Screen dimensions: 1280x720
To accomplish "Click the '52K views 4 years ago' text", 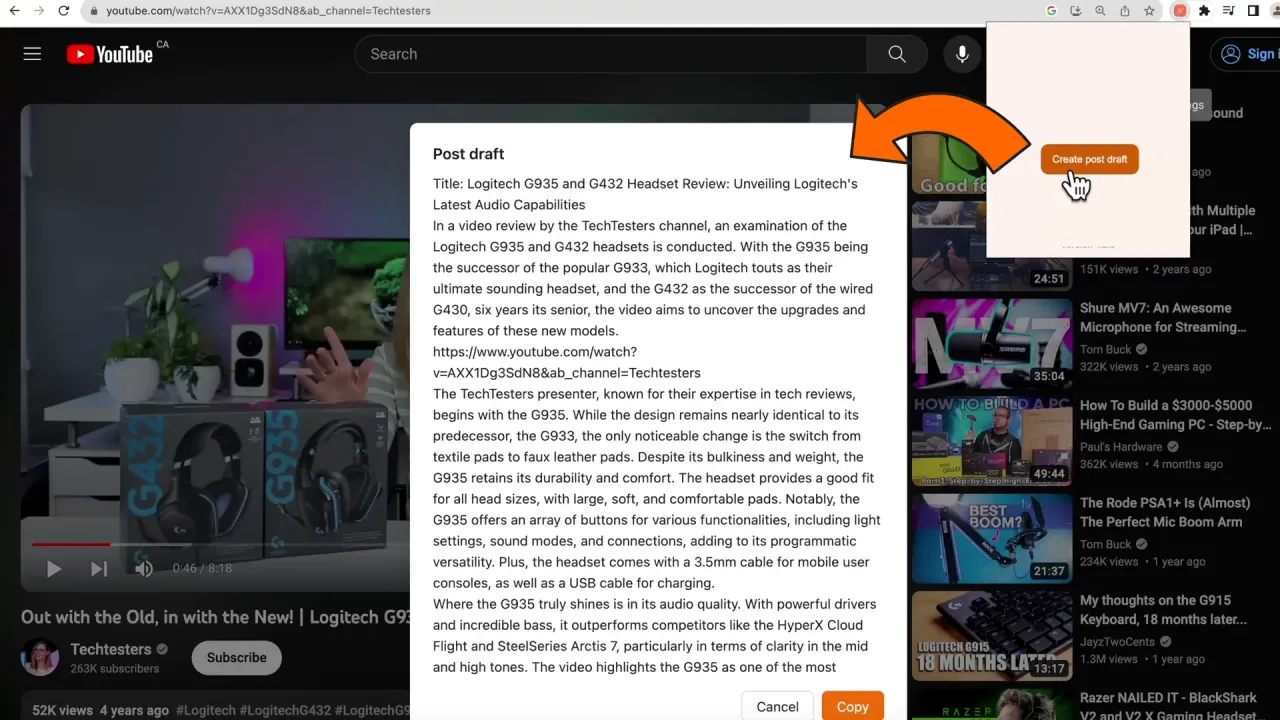I will point(100,710).
